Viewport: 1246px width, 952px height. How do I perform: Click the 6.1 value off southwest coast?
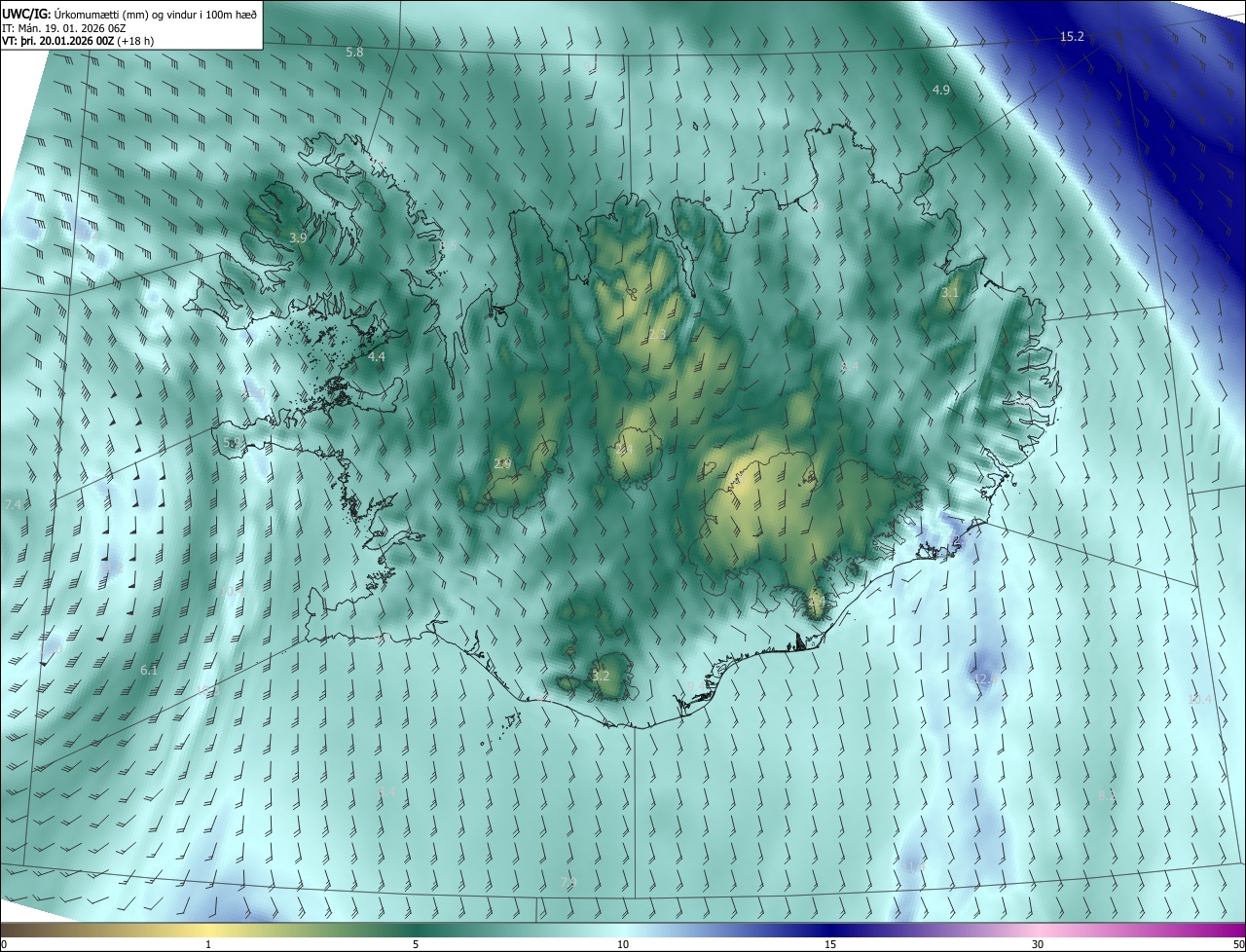click(149, 671)
